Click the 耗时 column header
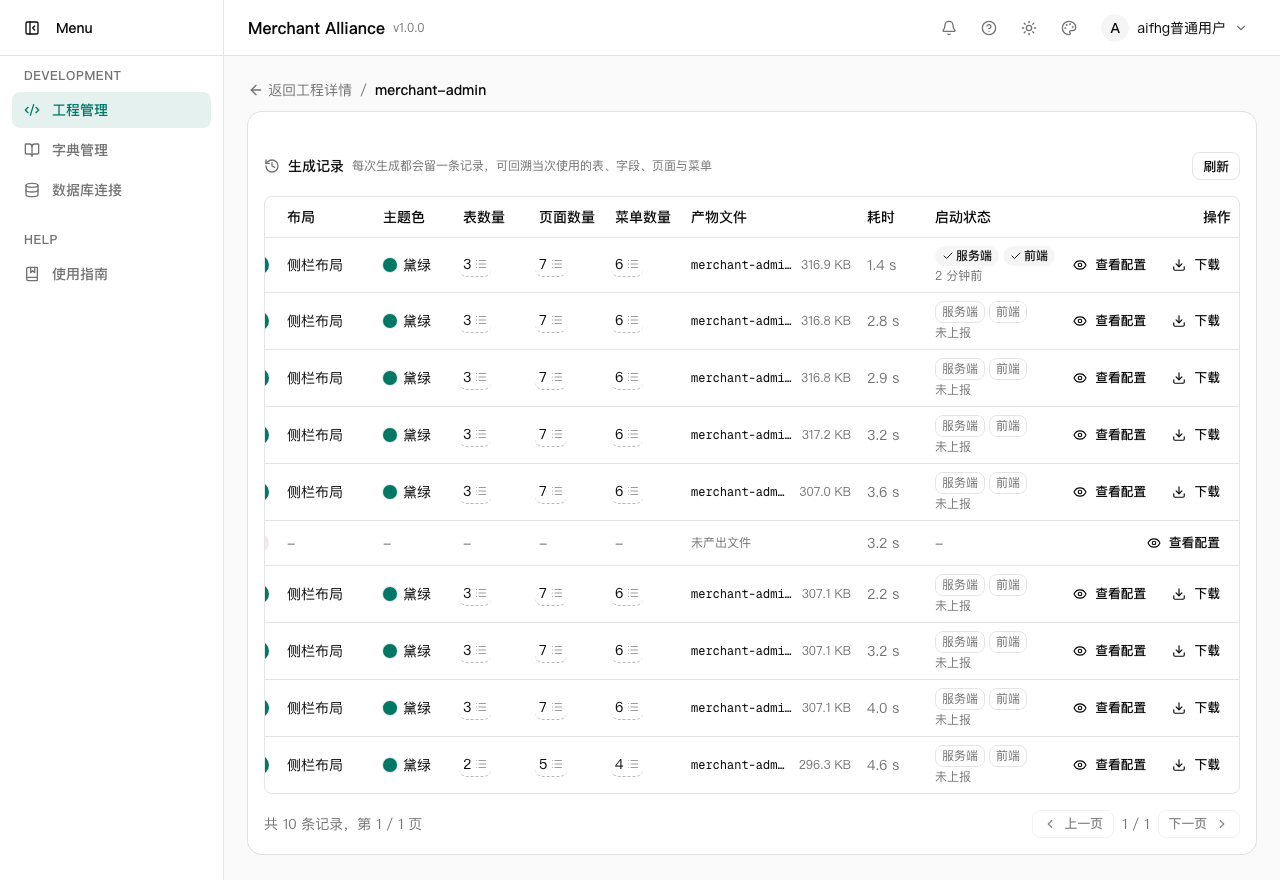This screenshot has width=1280, height=880. tap(881, 217)
